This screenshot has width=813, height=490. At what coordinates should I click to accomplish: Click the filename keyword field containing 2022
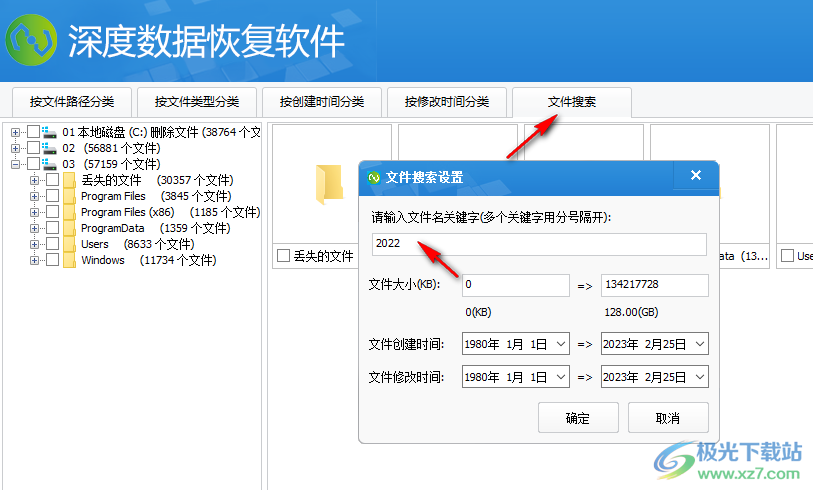click(539, 244)
